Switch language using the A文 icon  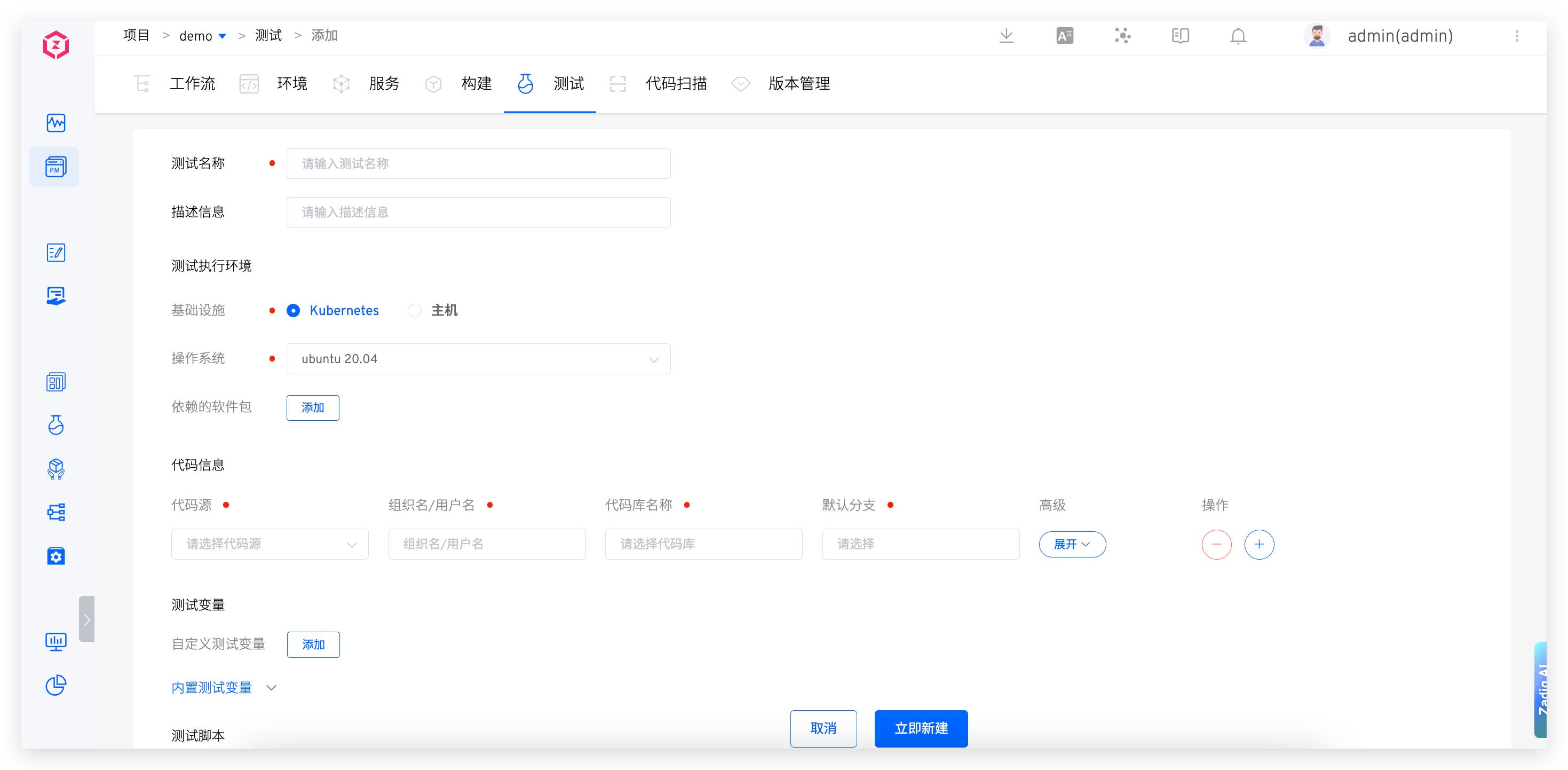coord(1065,36)
